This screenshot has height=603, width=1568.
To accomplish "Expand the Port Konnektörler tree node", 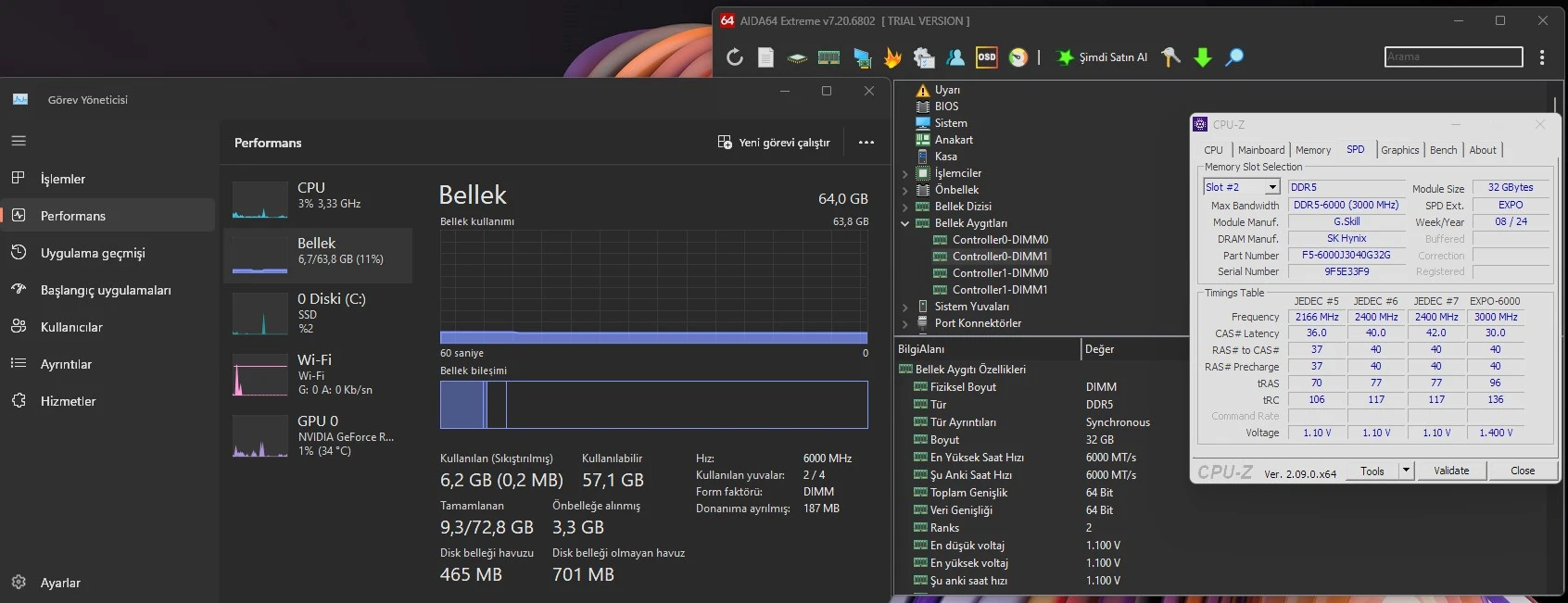I will 904,323.
